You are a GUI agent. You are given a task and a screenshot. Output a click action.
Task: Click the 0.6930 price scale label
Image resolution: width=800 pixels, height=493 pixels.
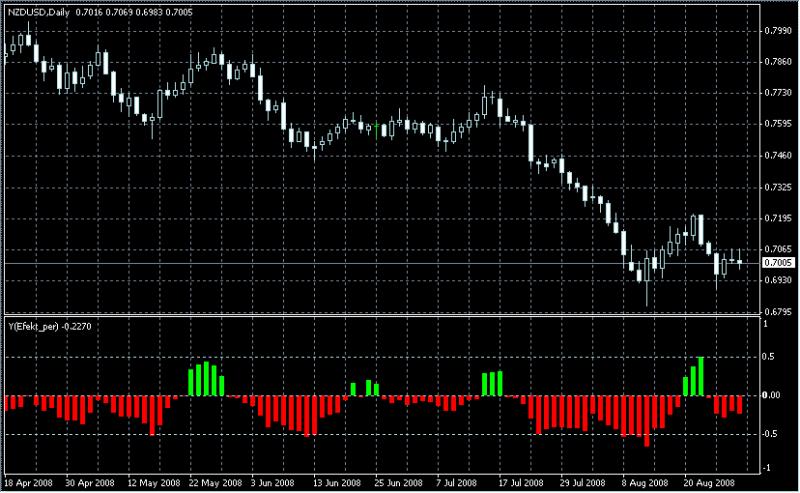(x=778, y=280)
